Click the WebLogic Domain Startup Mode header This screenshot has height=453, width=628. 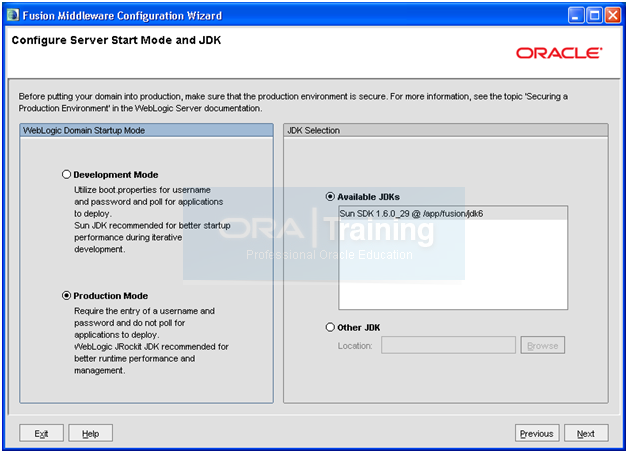click(147, 131)
